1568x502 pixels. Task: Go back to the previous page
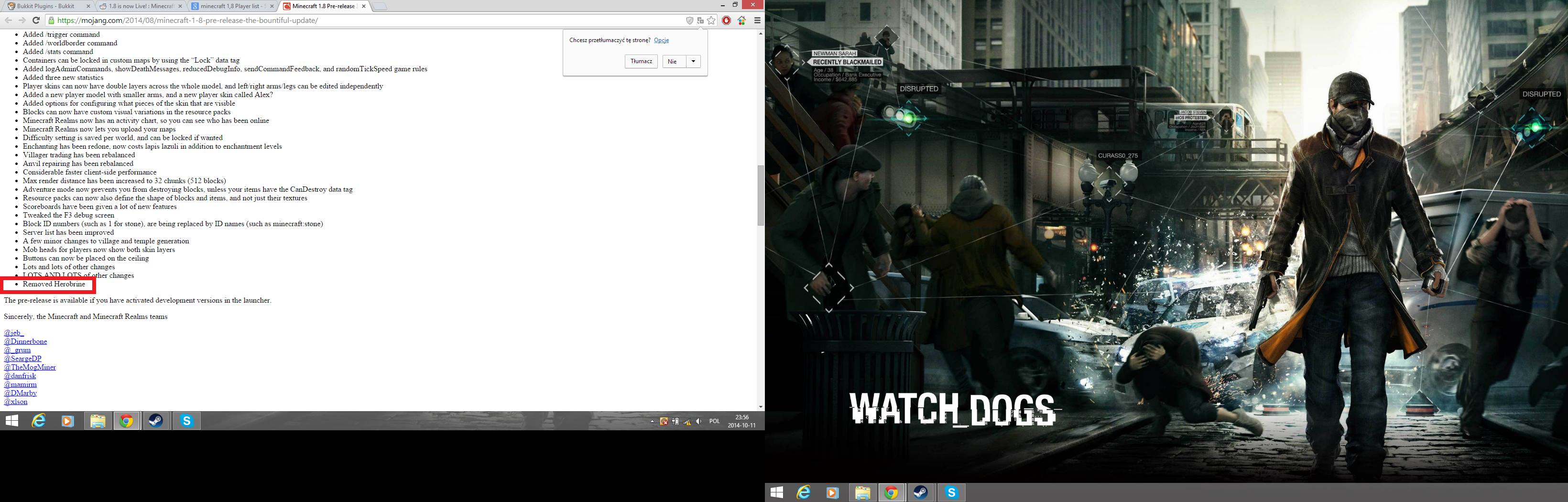pos(8,20)
